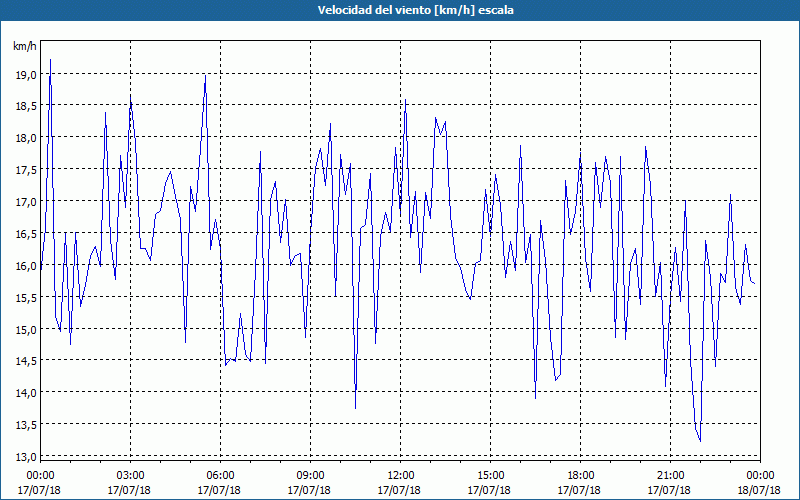Select the "17/07/18" date under 15:00

point(489,490)
